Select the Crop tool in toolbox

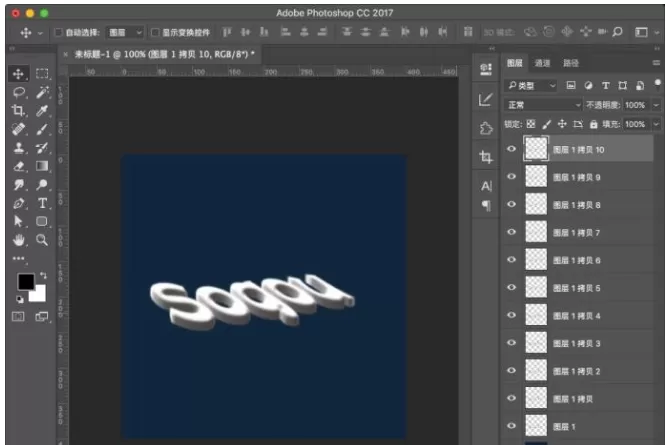pyautogui.click(x=18, y=110)
